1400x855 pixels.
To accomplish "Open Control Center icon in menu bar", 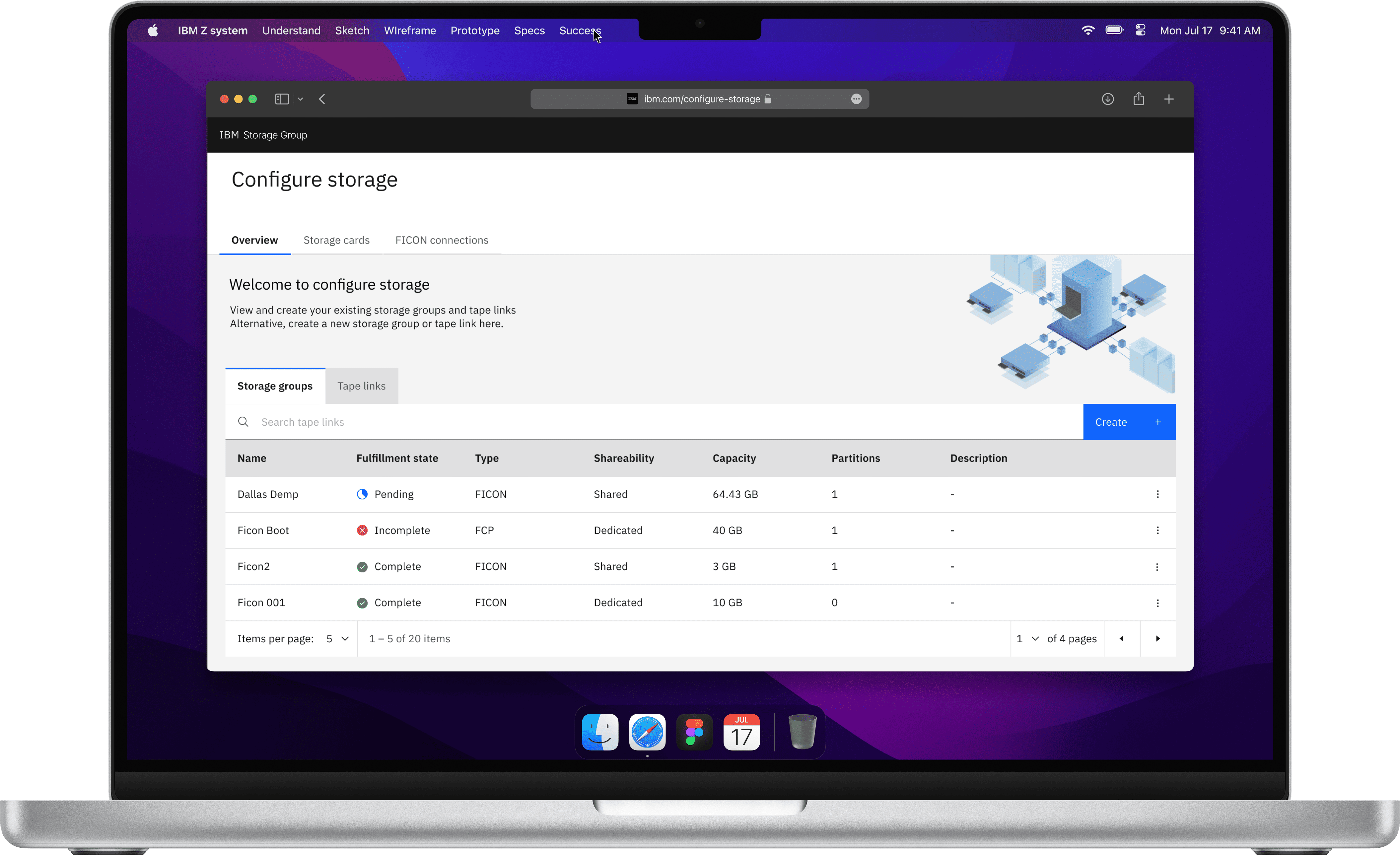I will (x=1140, y=30).
